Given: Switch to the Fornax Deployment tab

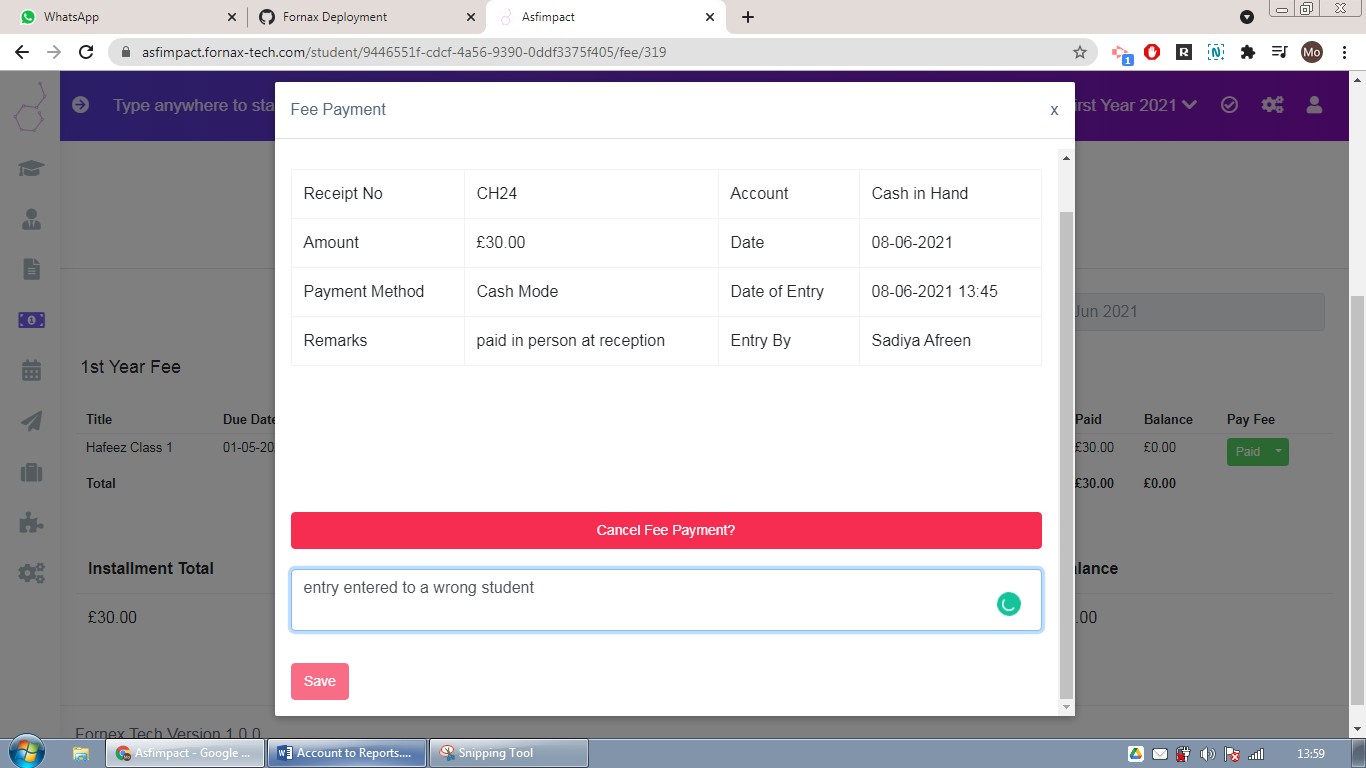Looking at the screenshot, I should 365,17.
